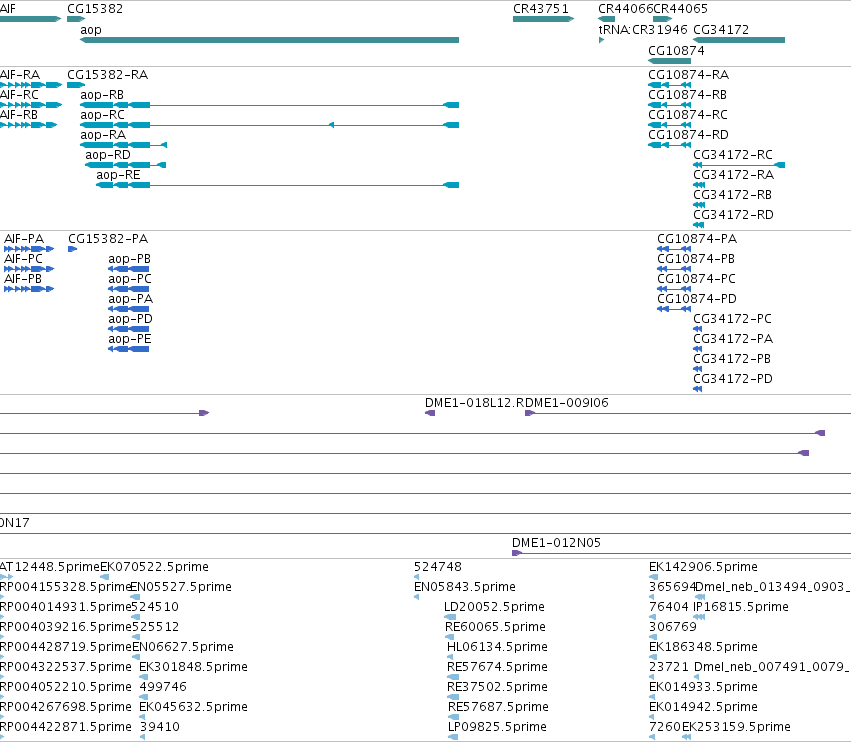Screen dimensions: 851x742
Task: Select aop-PB protein feature
Action: coord(128,269)
